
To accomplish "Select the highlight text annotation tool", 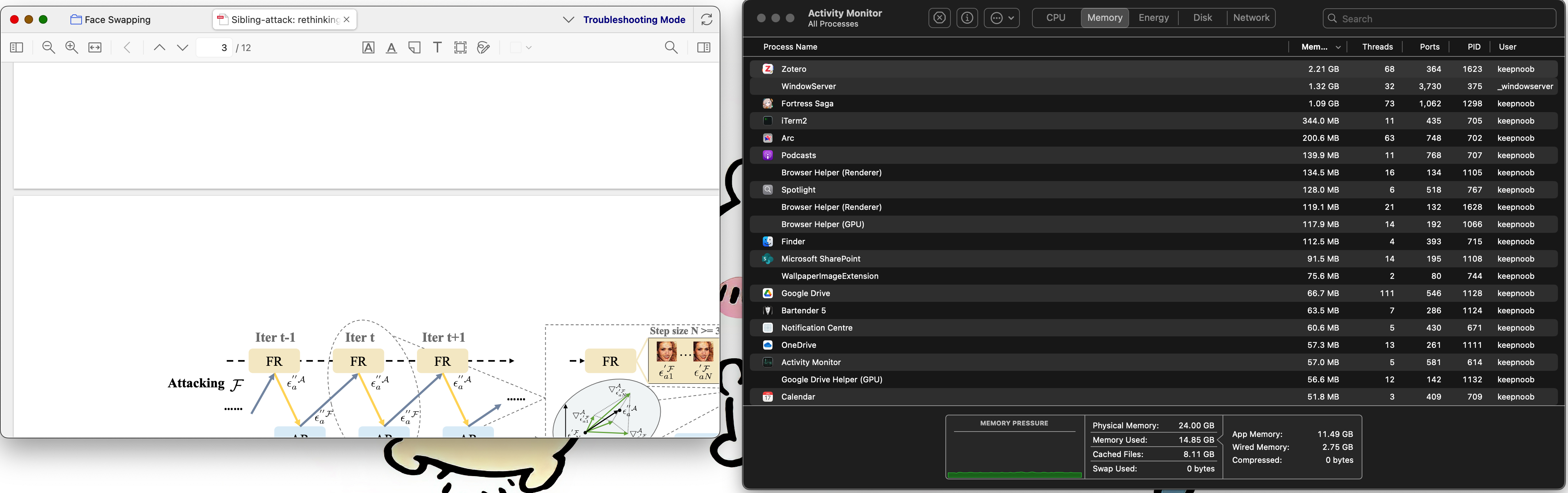I will (x=368, y=47).
